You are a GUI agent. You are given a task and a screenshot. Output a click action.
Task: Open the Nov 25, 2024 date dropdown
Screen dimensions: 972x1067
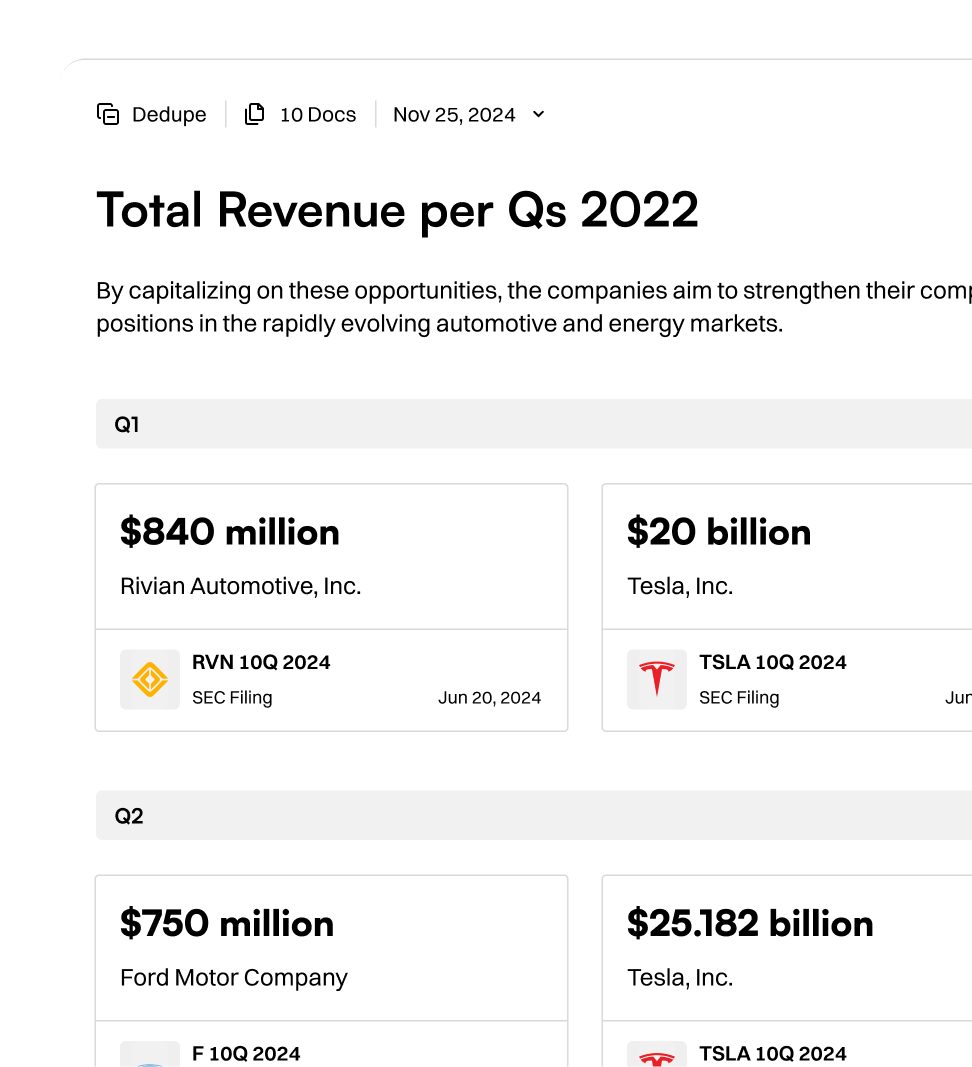coord(538,114)
